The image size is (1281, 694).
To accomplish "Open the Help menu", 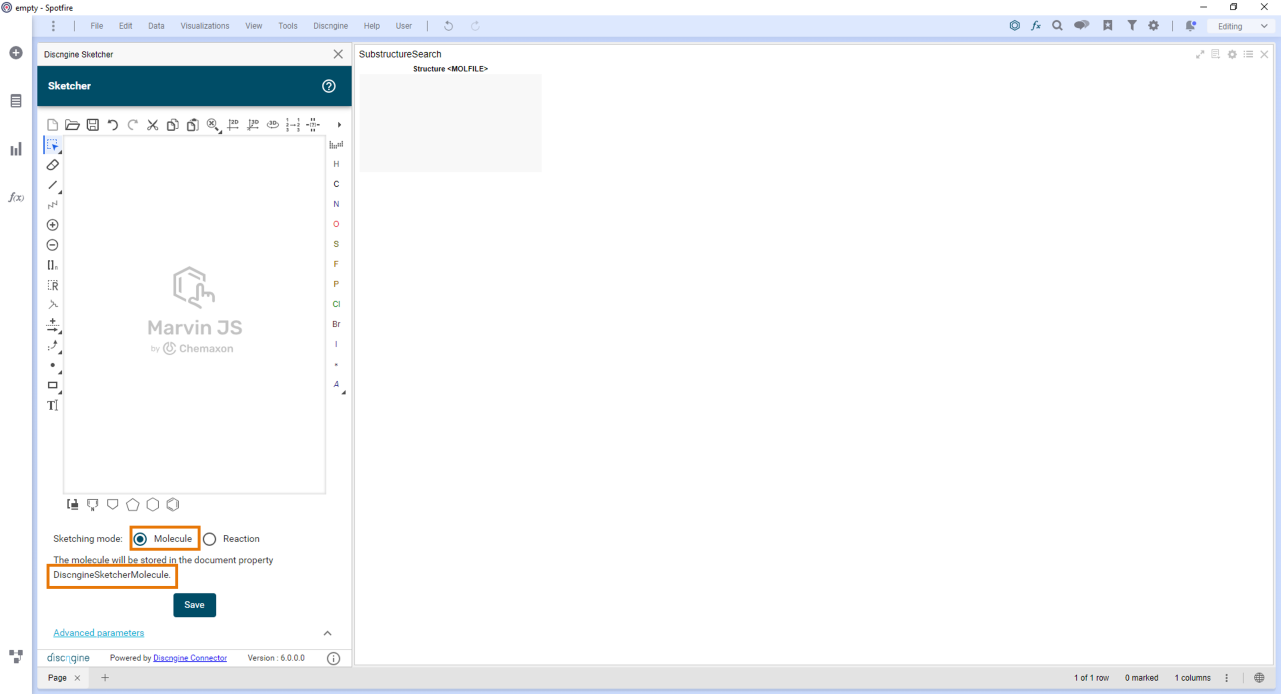I will [x=372, y=26].
